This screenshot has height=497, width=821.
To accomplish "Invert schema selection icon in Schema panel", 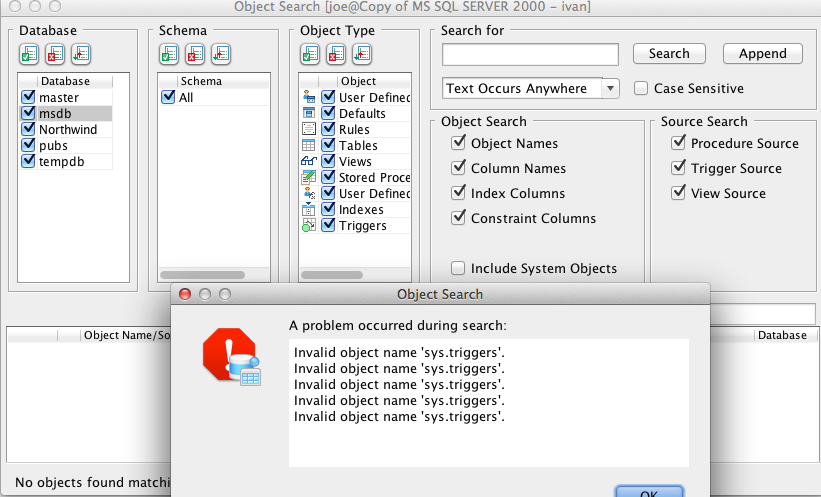I will pos(221,54).
